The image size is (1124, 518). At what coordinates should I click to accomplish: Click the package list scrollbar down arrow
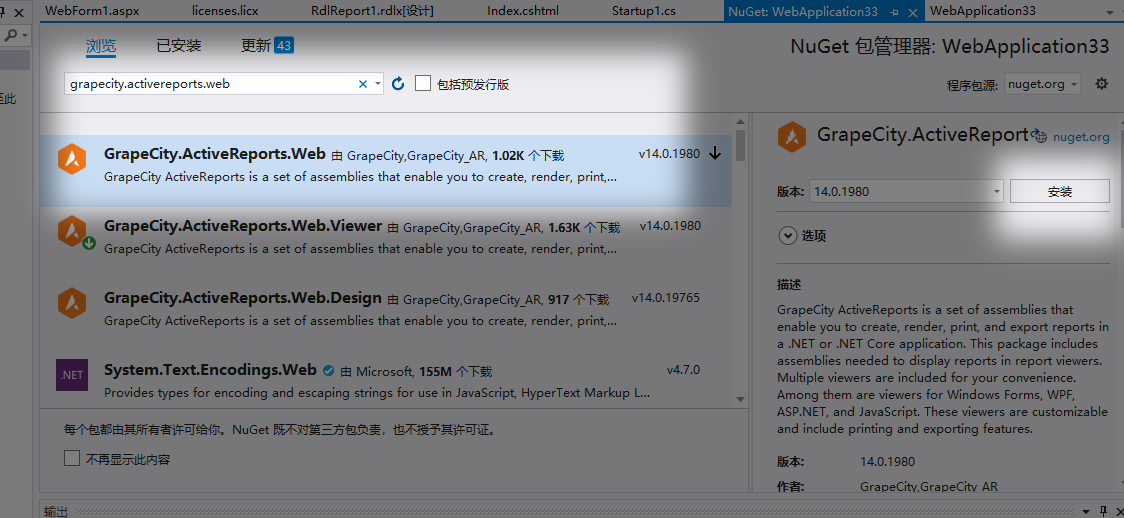tap(740, 398)
